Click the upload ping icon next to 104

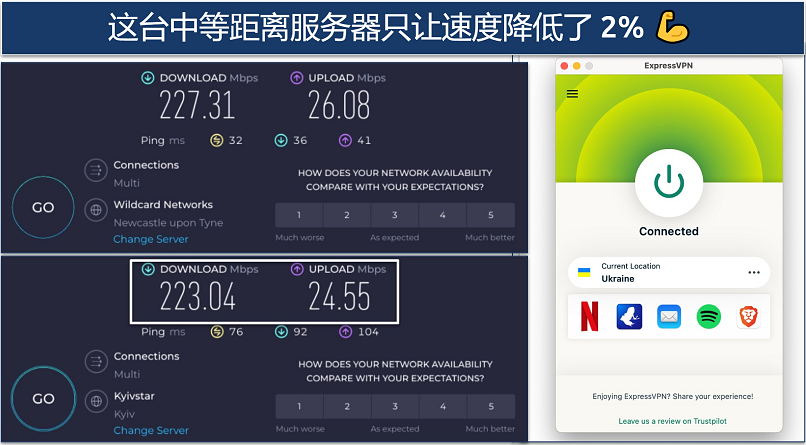pos(345,332)
